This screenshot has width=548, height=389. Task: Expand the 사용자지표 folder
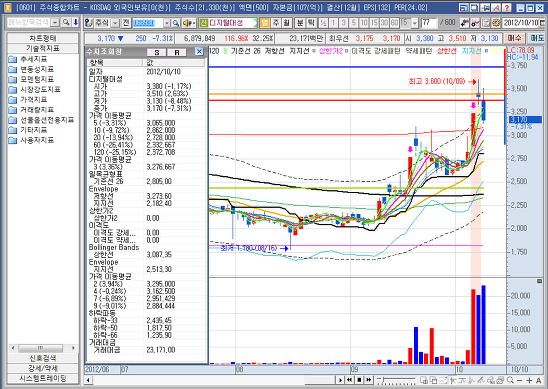(31, 140)
